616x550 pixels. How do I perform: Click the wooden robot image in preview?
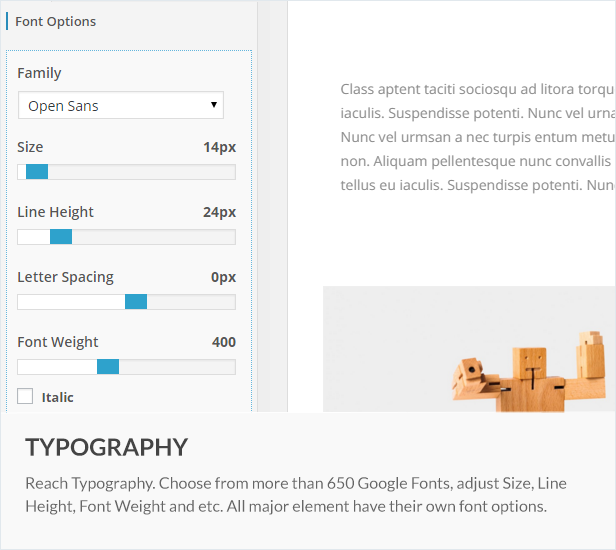(530, 375)
